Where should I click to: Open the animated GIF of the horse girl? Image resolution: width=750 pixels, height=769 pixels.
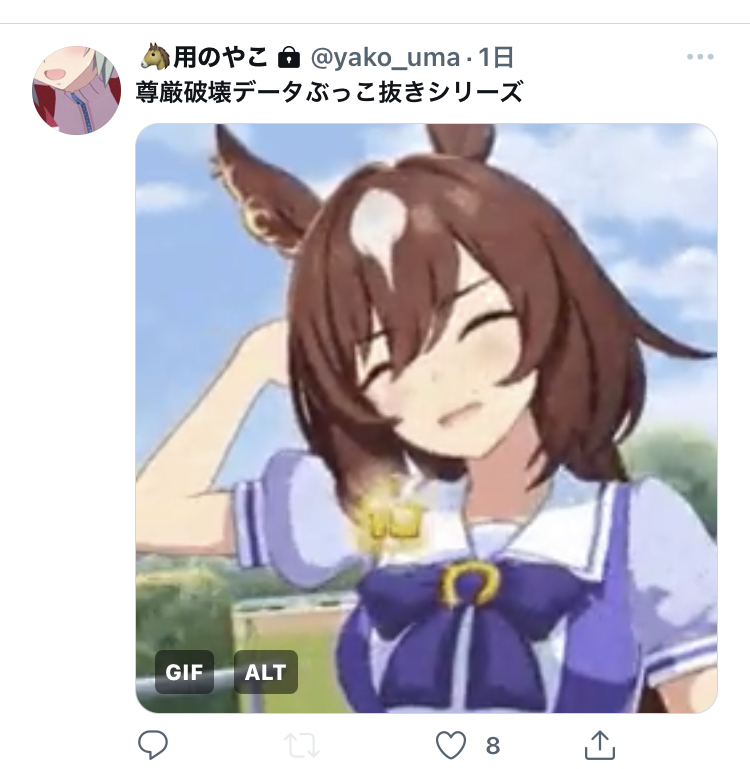click(426, 418)
